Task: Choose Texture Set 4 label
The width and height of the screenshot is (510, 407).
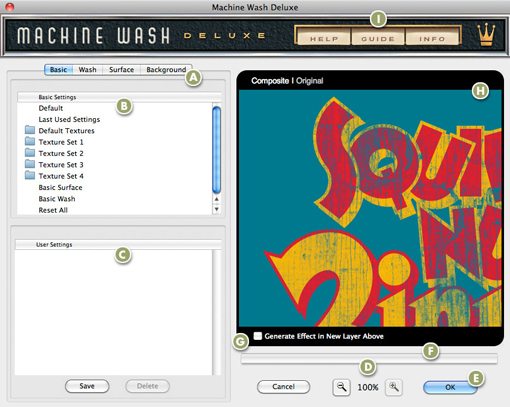Action: (61, 176)
